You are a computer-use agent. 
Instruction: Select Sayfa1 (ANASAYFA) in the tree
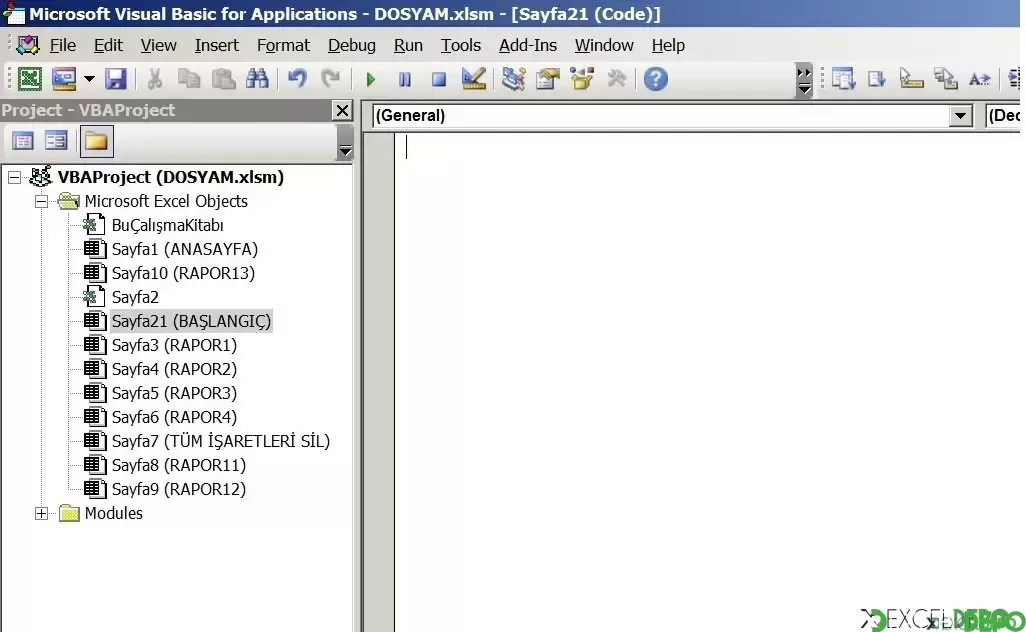point(185,249)
